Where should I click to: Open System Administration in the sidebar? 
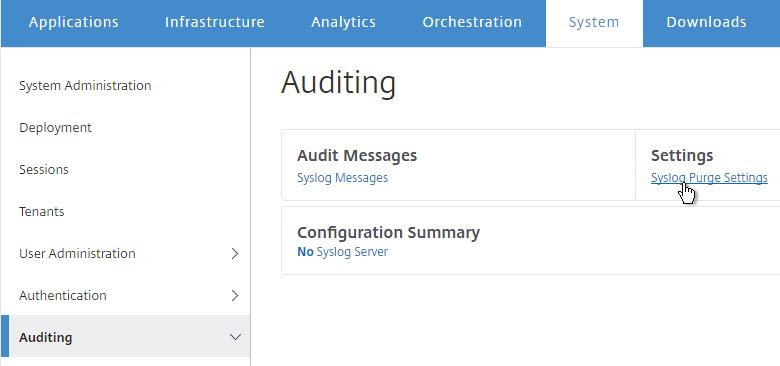(85, 86)
